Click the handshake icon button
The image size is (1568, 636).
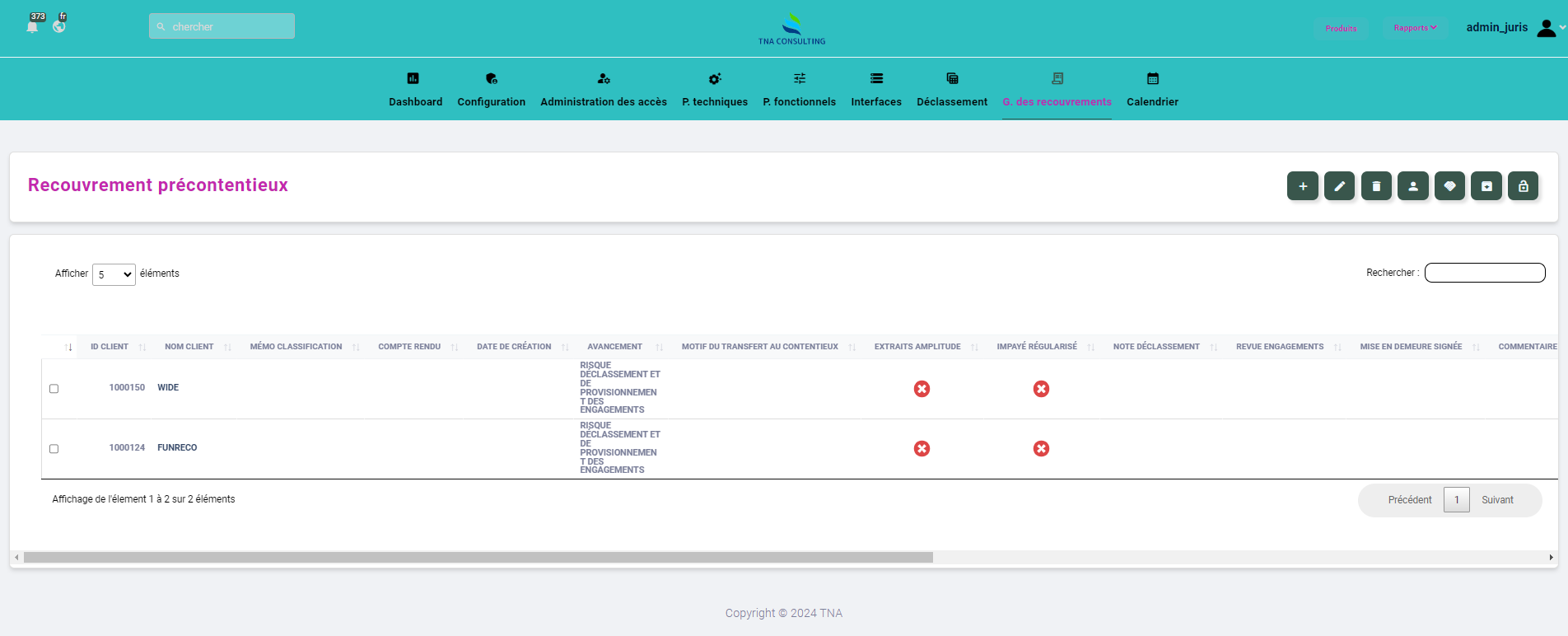pyautogui.click(x=1449, y=186)
